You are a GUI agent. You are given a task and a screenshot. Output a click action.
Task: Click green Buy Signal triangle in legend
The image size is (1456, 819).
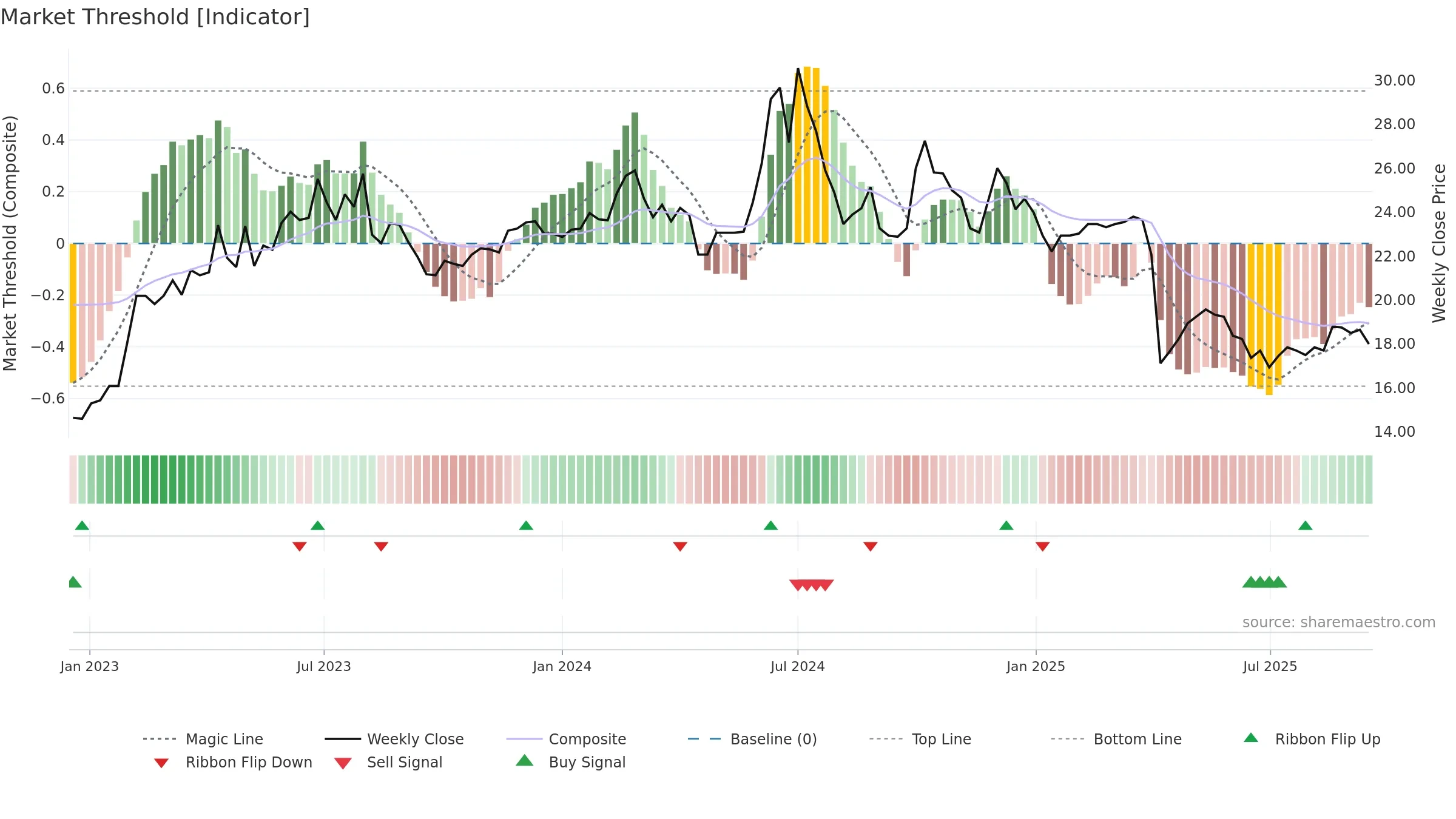[x=524, y=760]
